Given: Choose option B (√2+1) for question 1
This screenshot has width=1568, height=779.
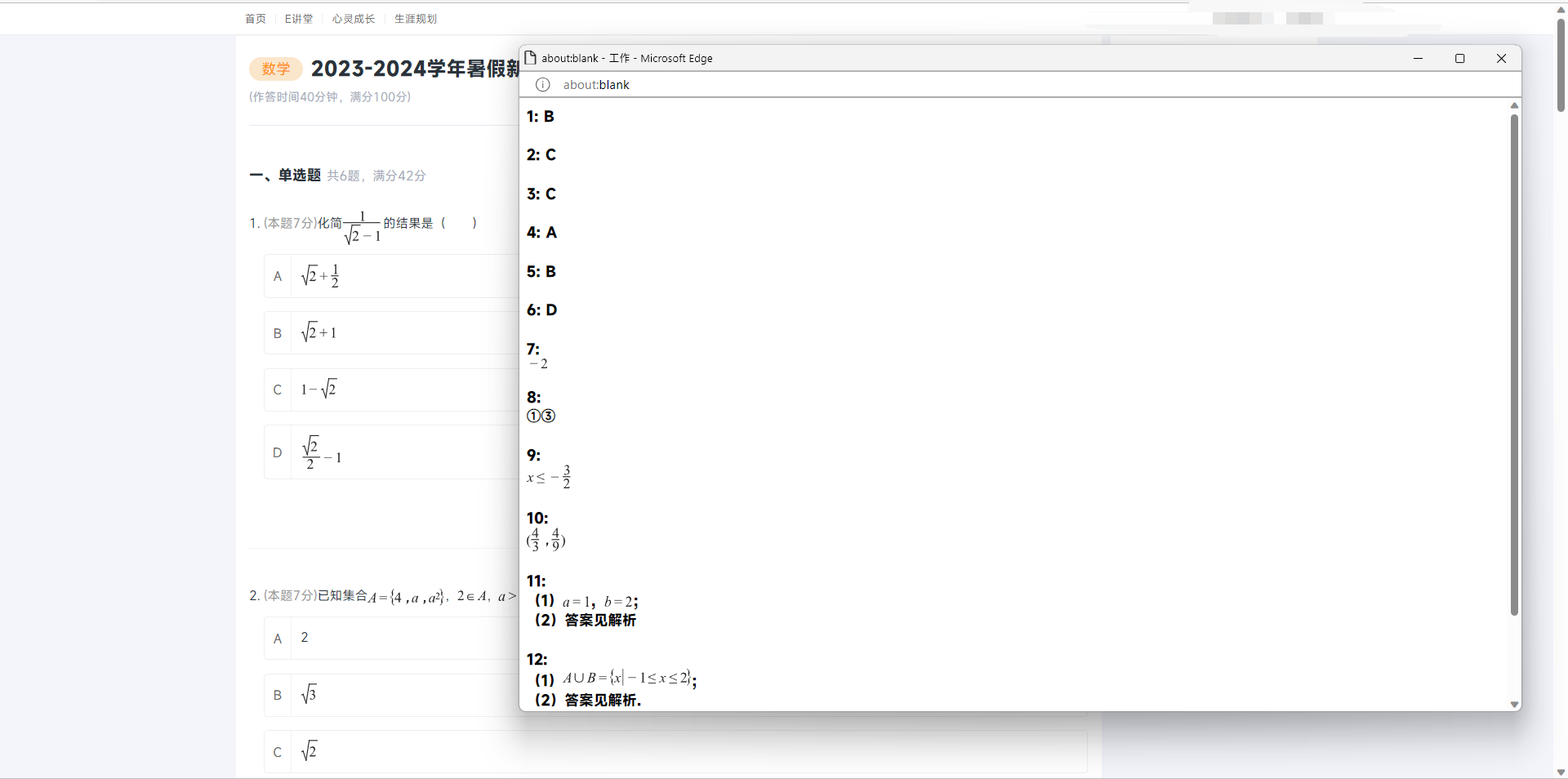Looking at the screenshot, I should pyautogui.click(x=278, y=333).
